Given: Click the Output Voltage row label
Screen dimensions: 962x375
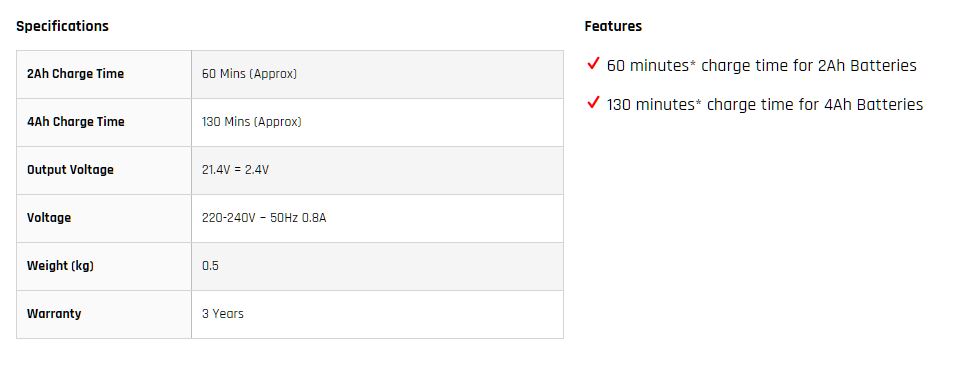Looking at the screenshot, I should 70,170.
